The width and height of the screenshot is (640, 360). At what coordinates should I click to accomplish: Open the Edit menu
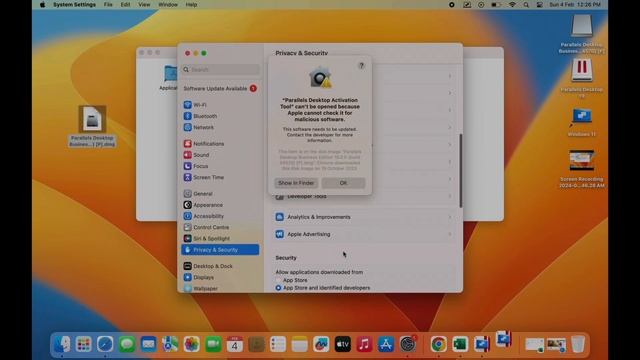tap(125, 4)
